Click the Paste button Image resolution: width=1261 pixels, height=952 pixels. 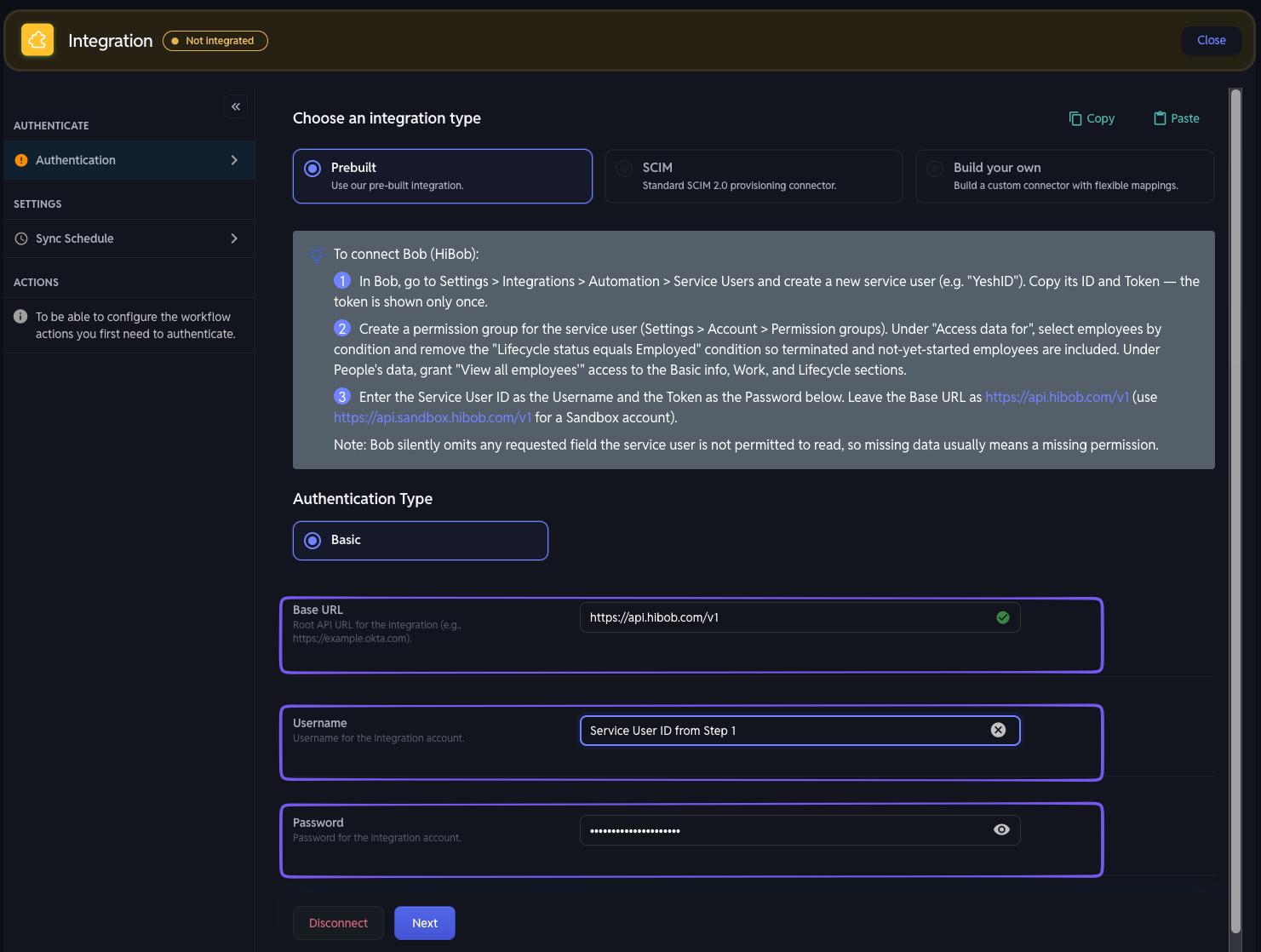[x=1176, y=118]
